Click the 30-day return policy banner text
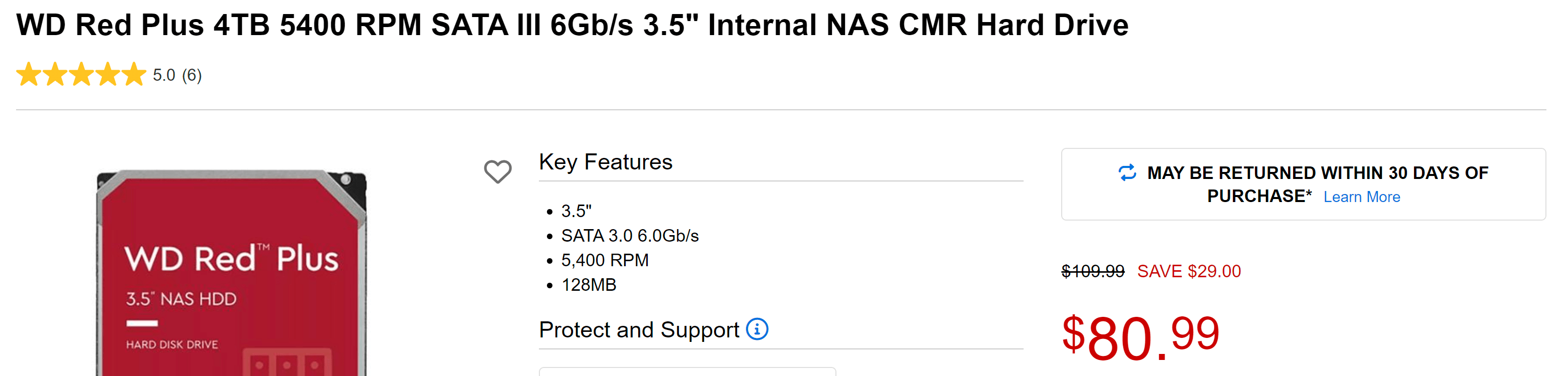 click(x=1317, y=173)
